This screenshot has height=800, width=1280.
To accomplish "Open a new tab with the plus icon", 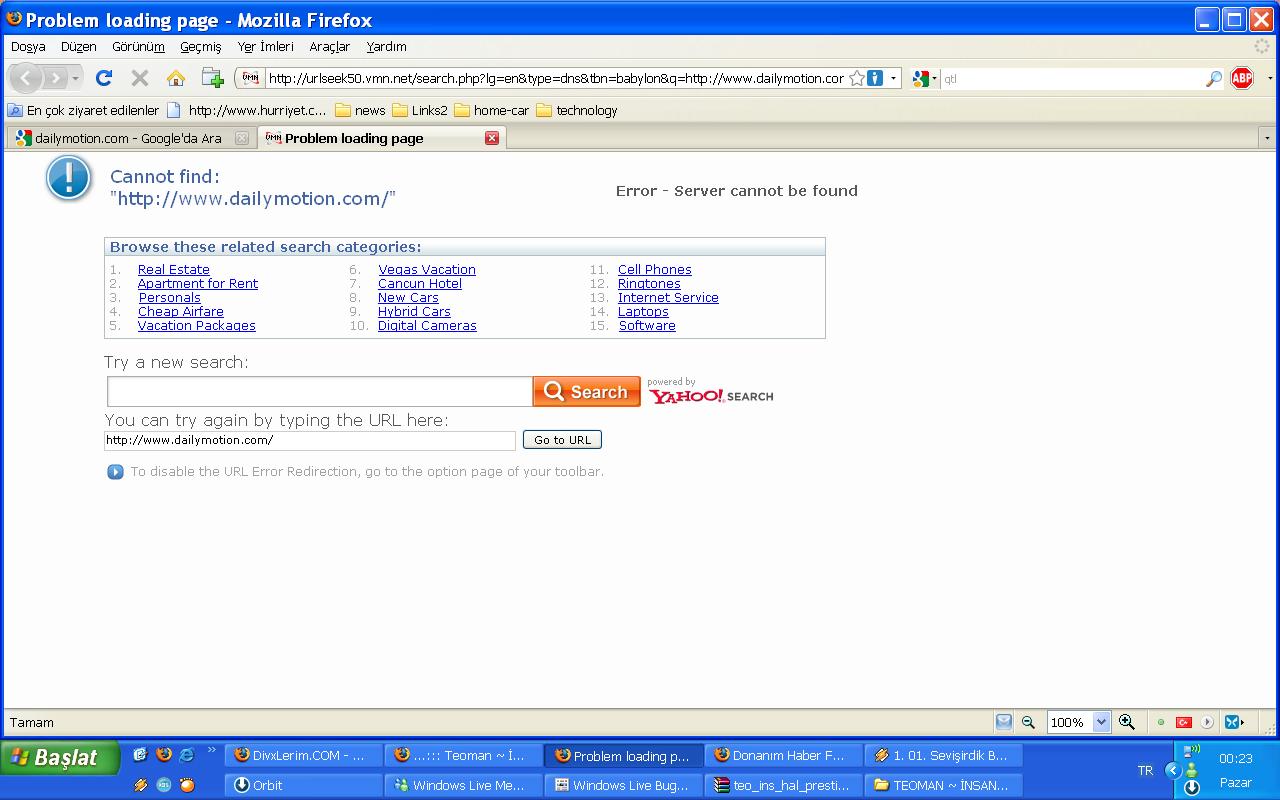I will tap(212, 78).
